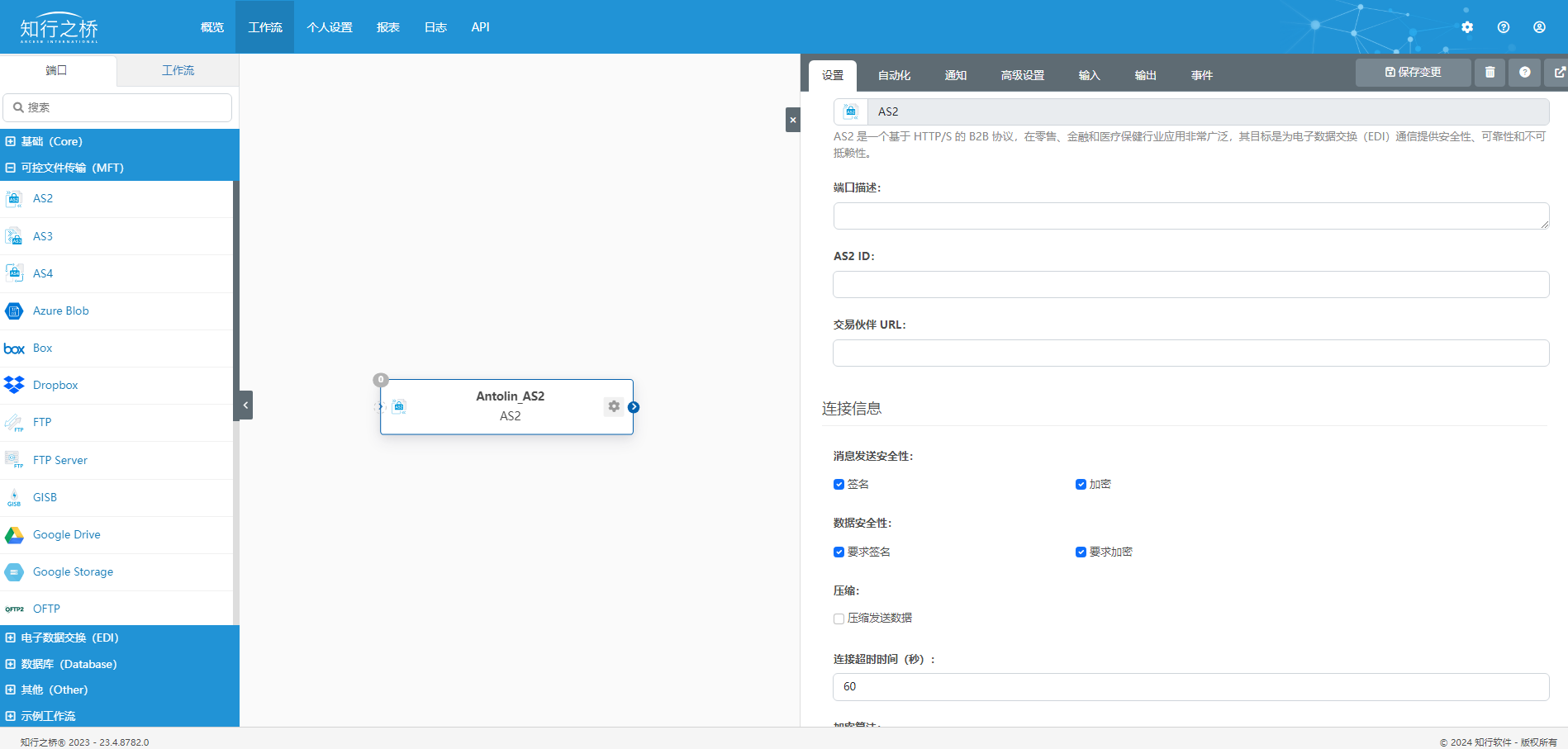Select the Dropbox connector icon
1568x749 pixels.
tap(14, 386)
